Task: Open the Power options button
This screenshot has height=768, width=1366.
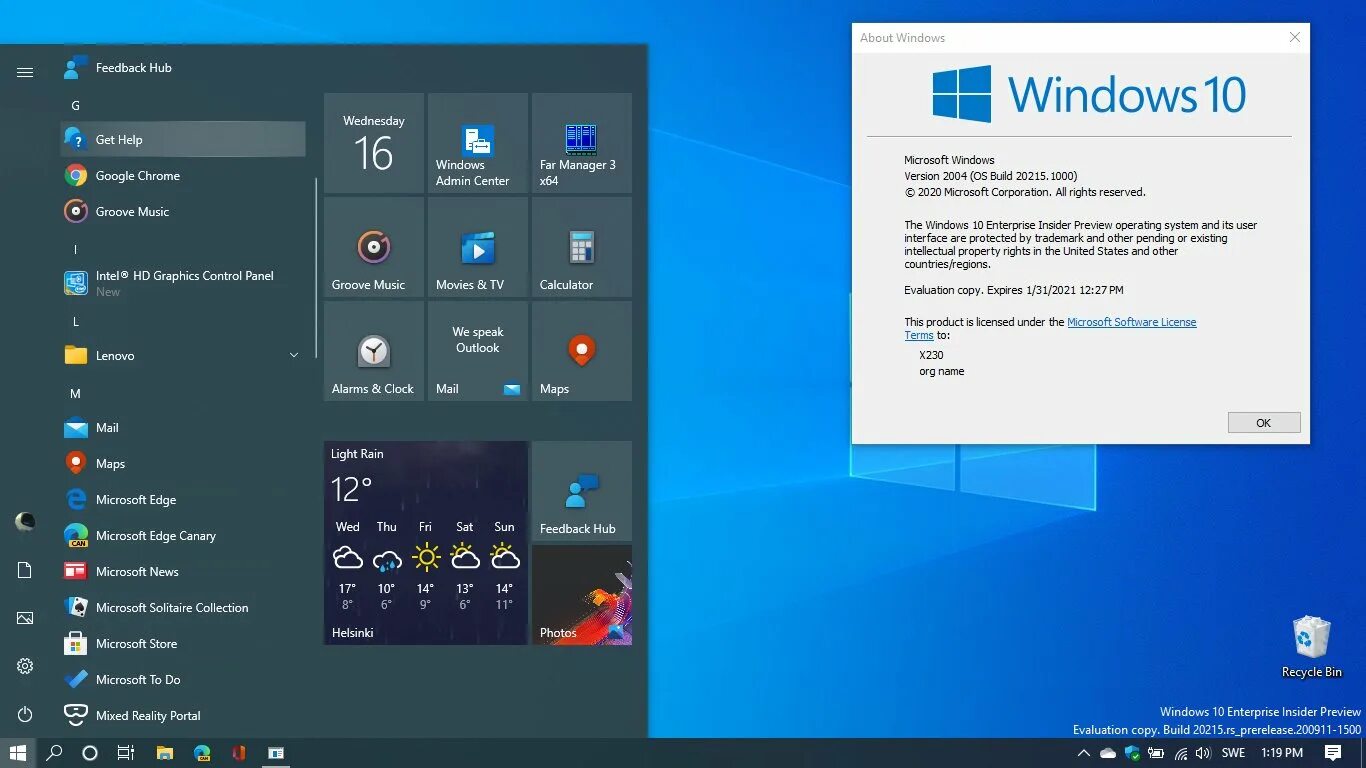Action: pos(25,714)
